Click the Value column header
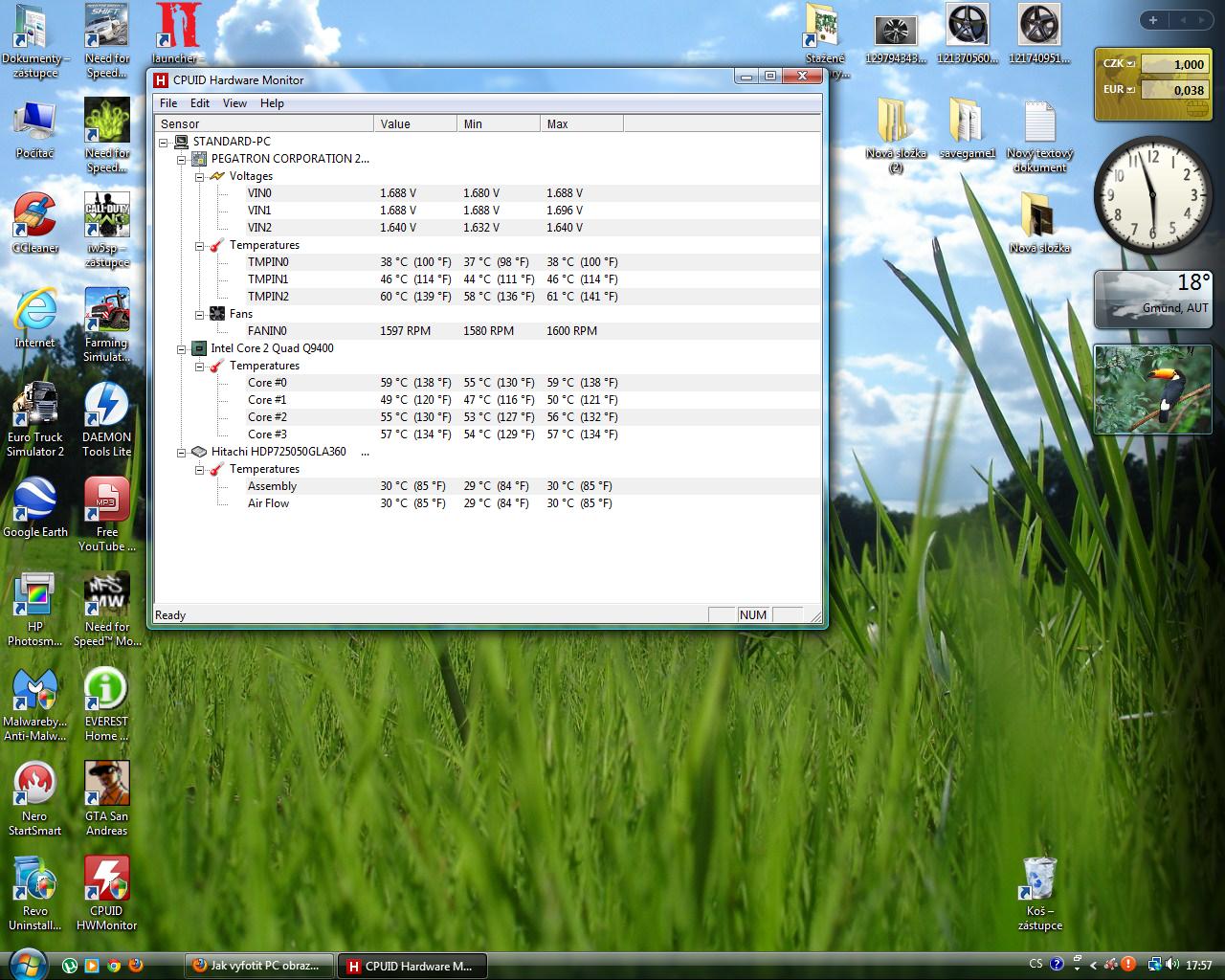Image resolution: width=1225 pixels, height=980 pixels. (414, 123)
